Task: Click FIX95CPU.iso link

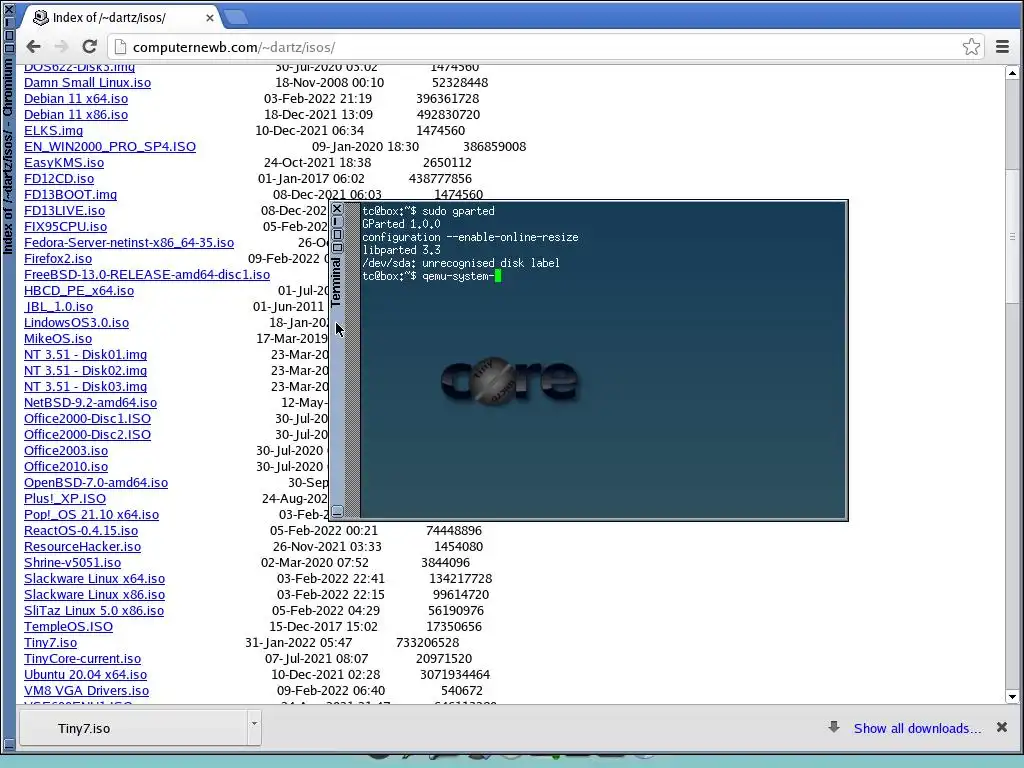Action: [x=65, y=227]
